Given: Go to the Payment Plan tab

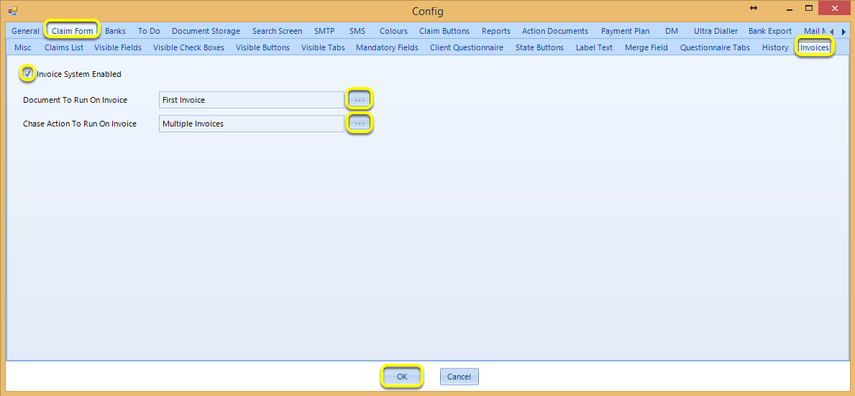Looking at the screenshot, I should tap(625, 31).
